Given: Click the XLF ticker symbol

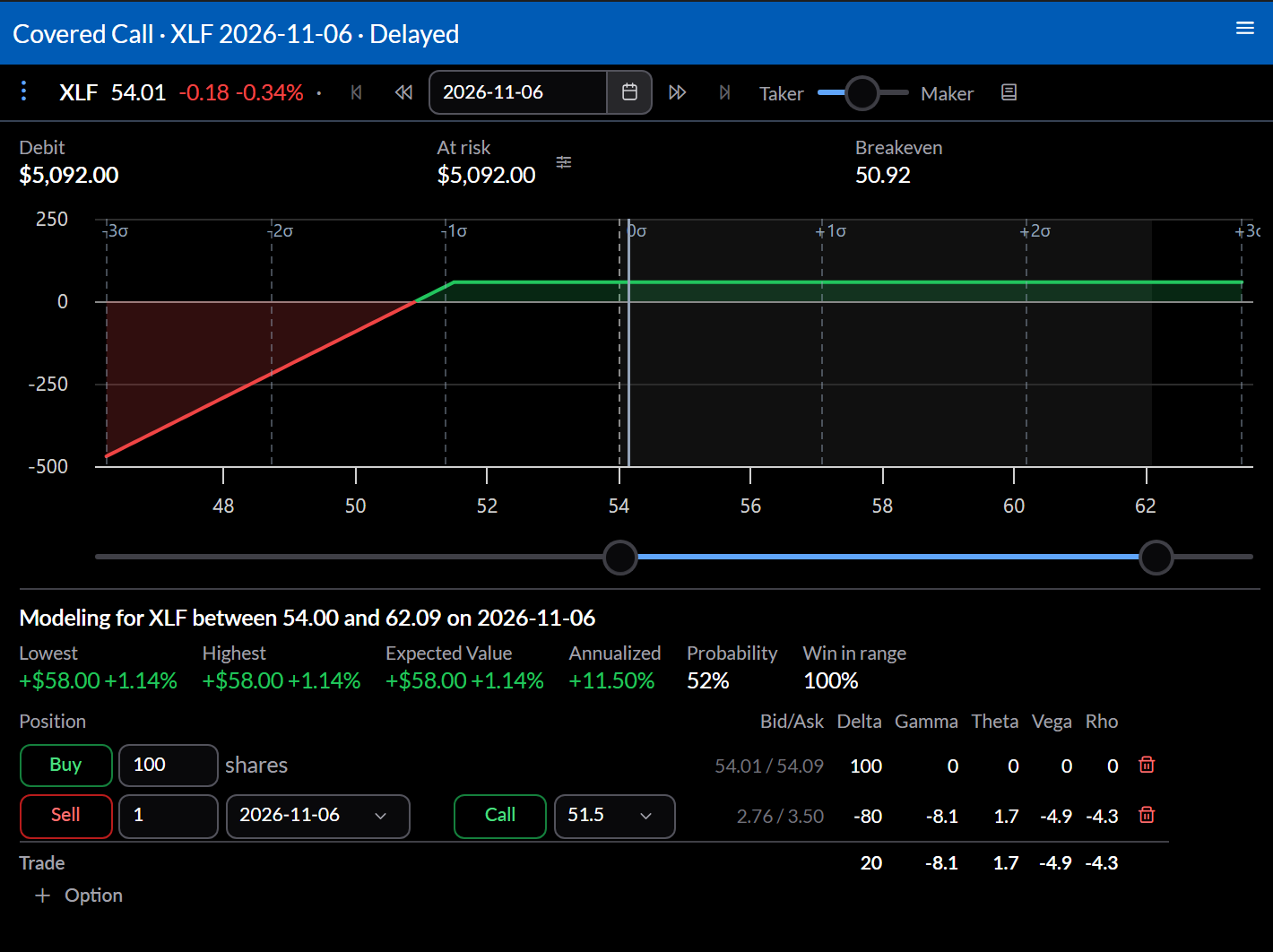Looking at the screenshot, I should (79, 92).
